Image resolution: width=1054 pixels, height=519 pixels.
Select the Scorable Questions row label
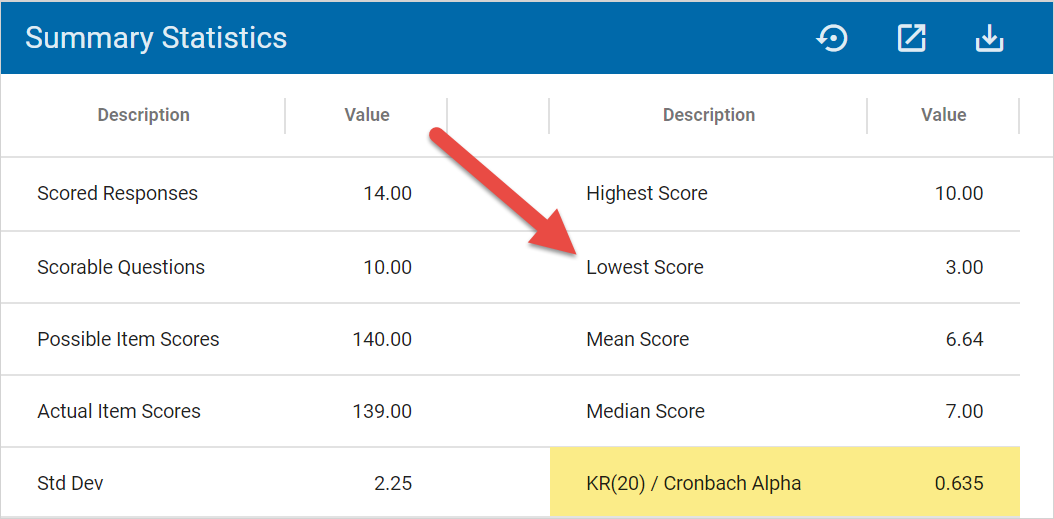[121, 267]
